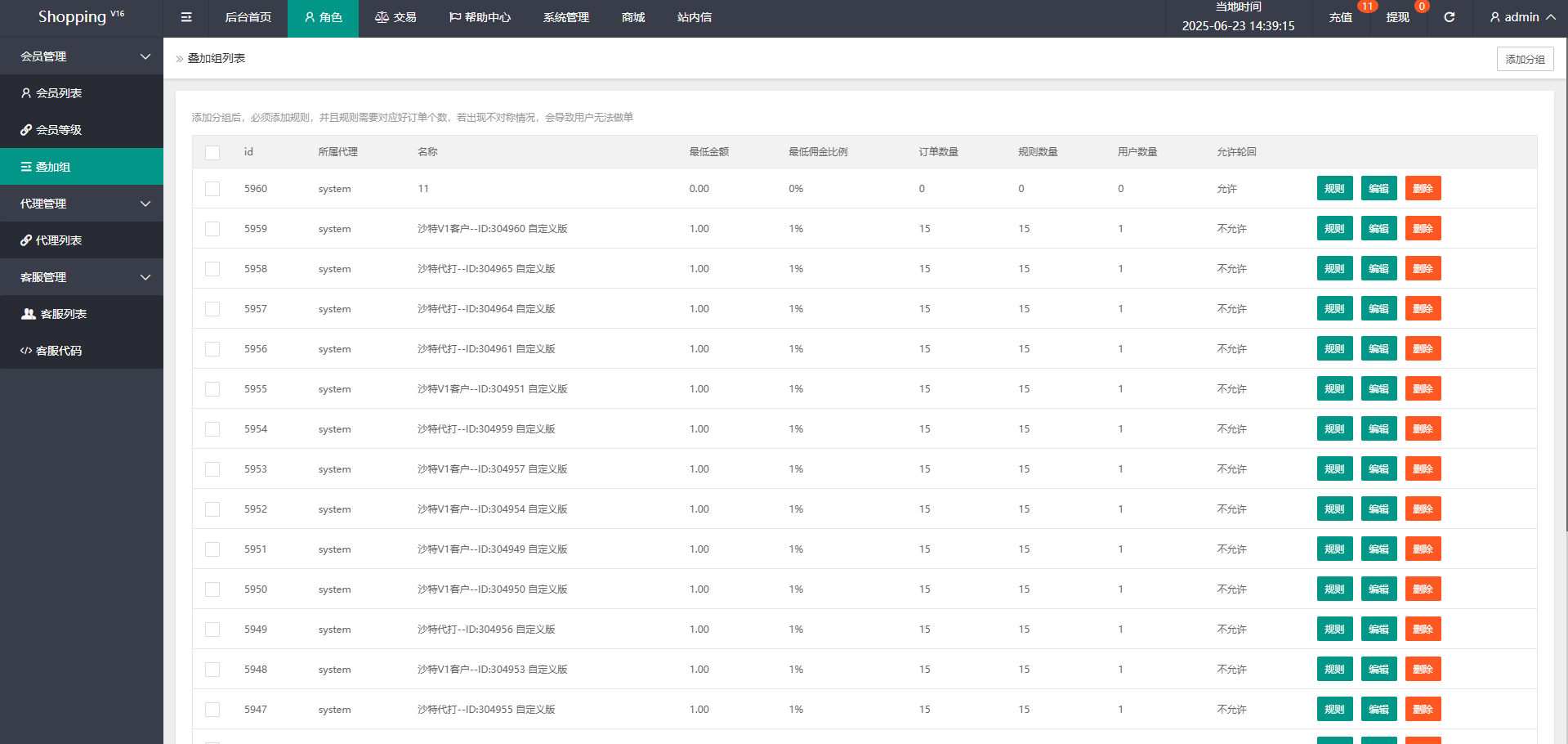Open 交易 with the scales icon

coord(382,17)
